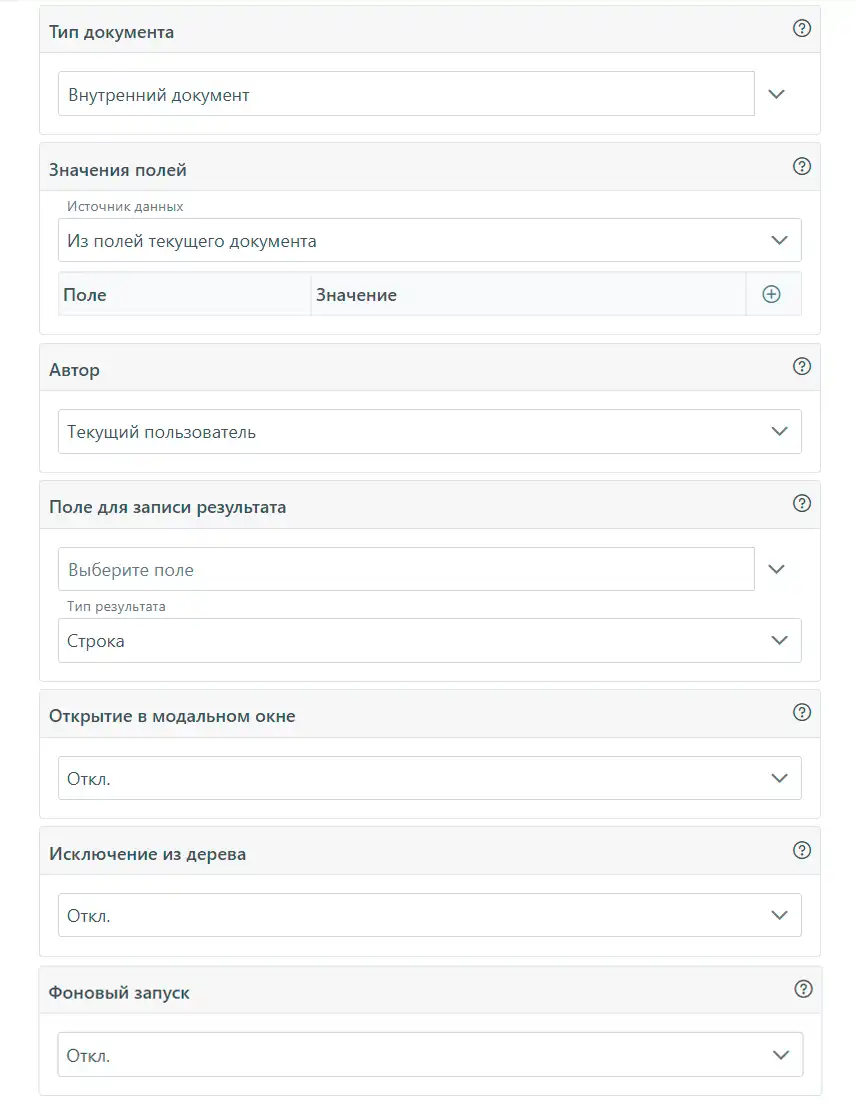Show help for Фоновый запуск section
The height and width of the screenshot is (1106, 856).
(803, 989)
